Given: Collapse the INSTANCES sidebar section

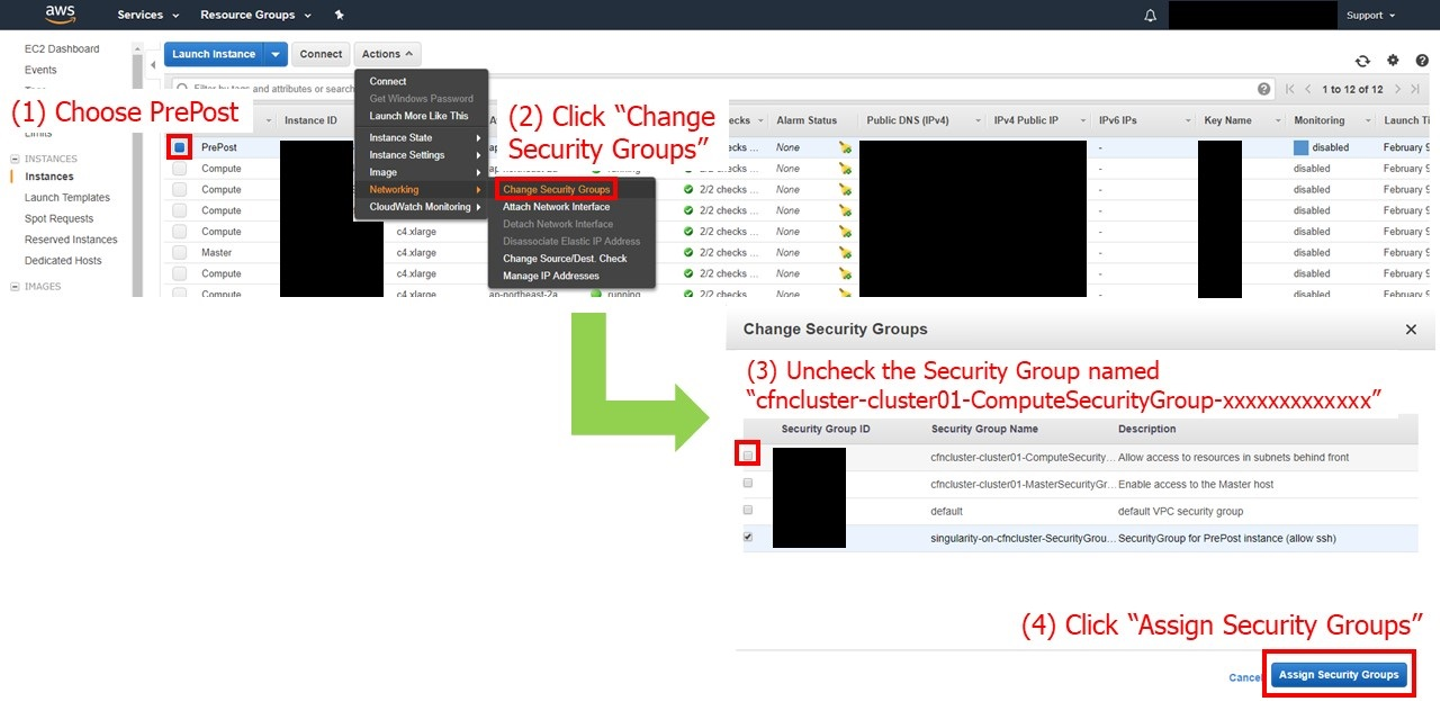Looking at the screenshot, I should tap(15, 159).
